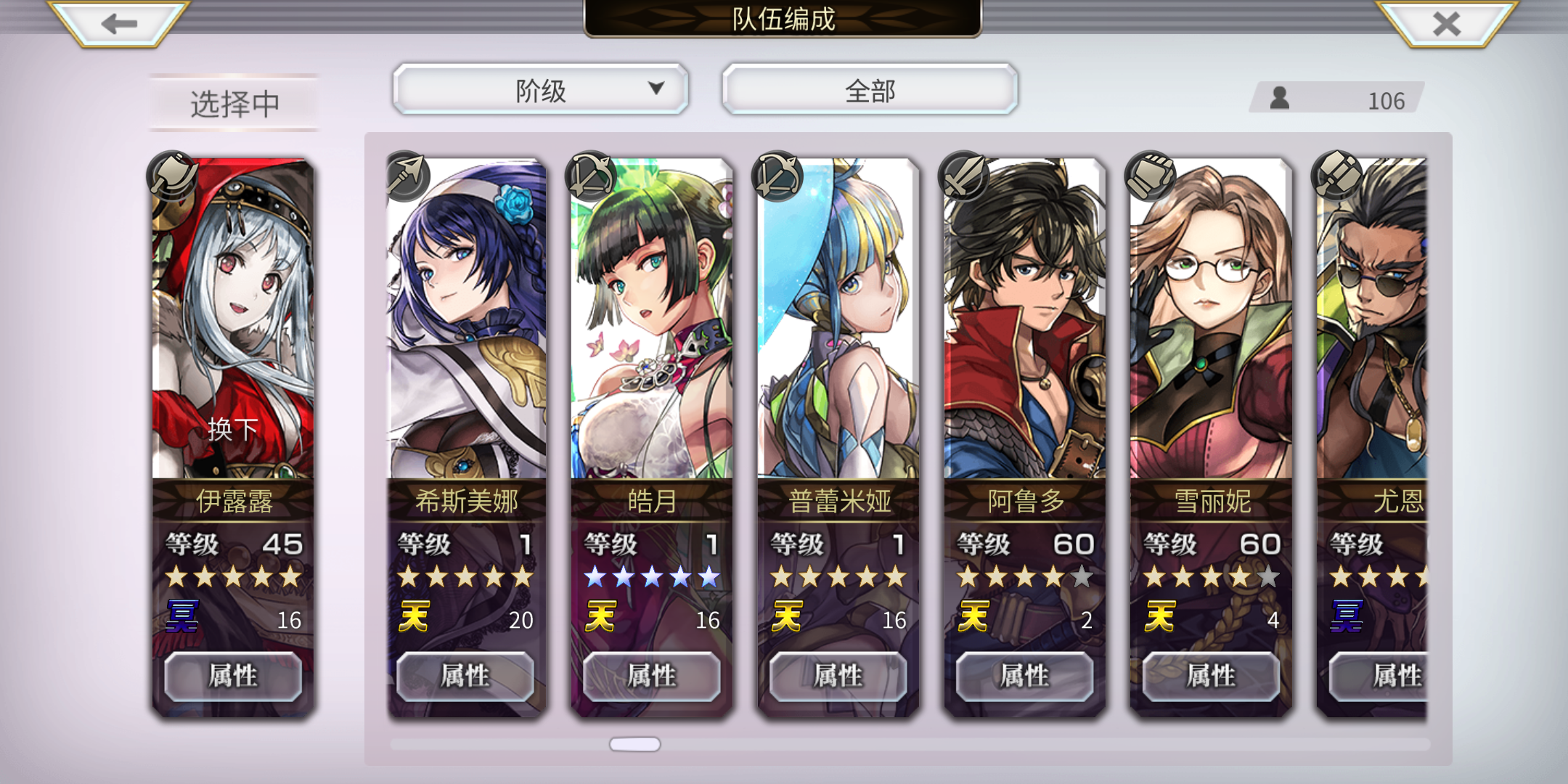This screenshot has height=784, width=1568.
Task: Tap the back arrow icon
Action: [x=119, y=24]
